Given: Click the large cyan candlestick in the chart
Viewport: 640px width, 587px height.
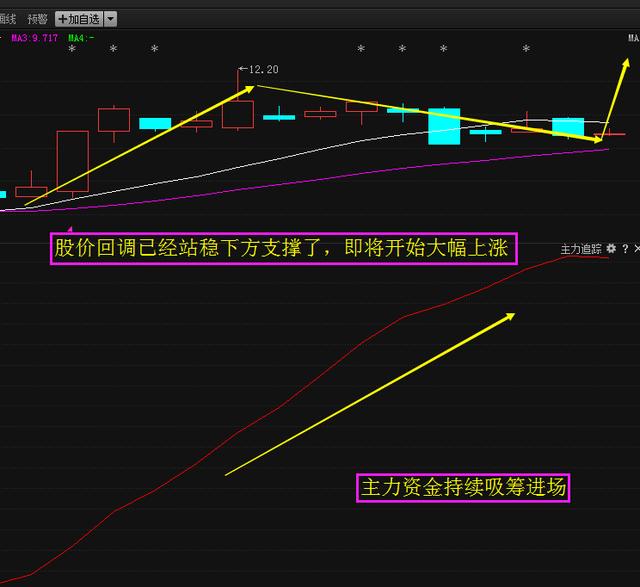Looking at the screenshot, I should (444, 126).
